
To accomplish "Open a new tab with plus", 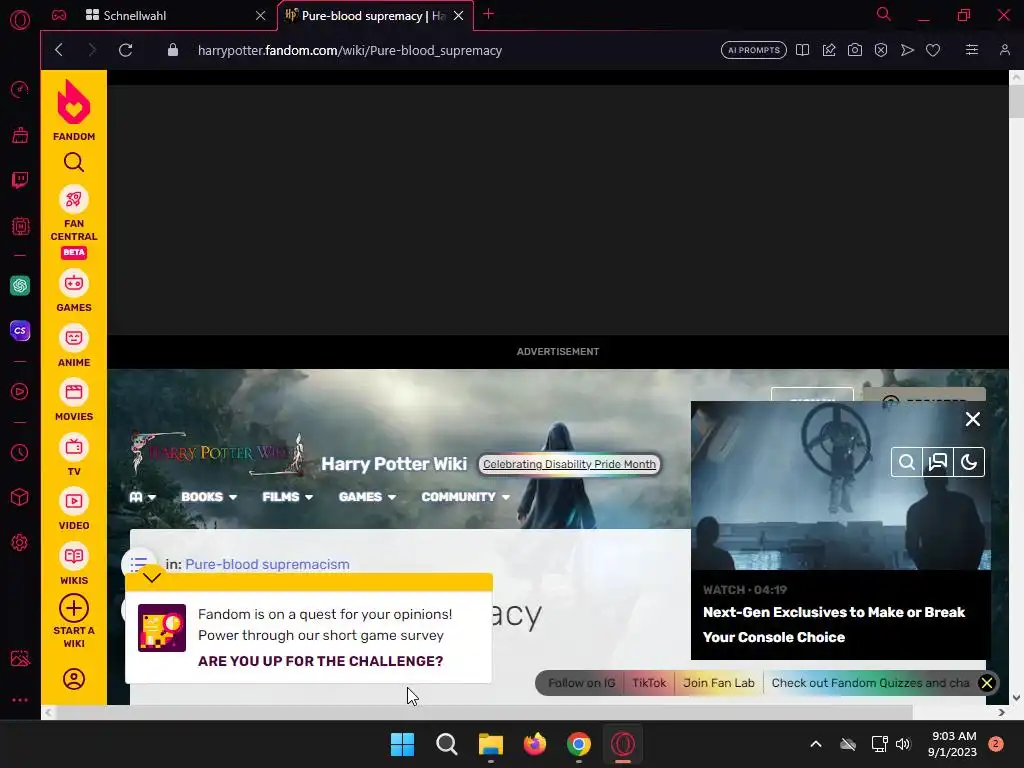I will pyautogui.click(x=488, y=14).
